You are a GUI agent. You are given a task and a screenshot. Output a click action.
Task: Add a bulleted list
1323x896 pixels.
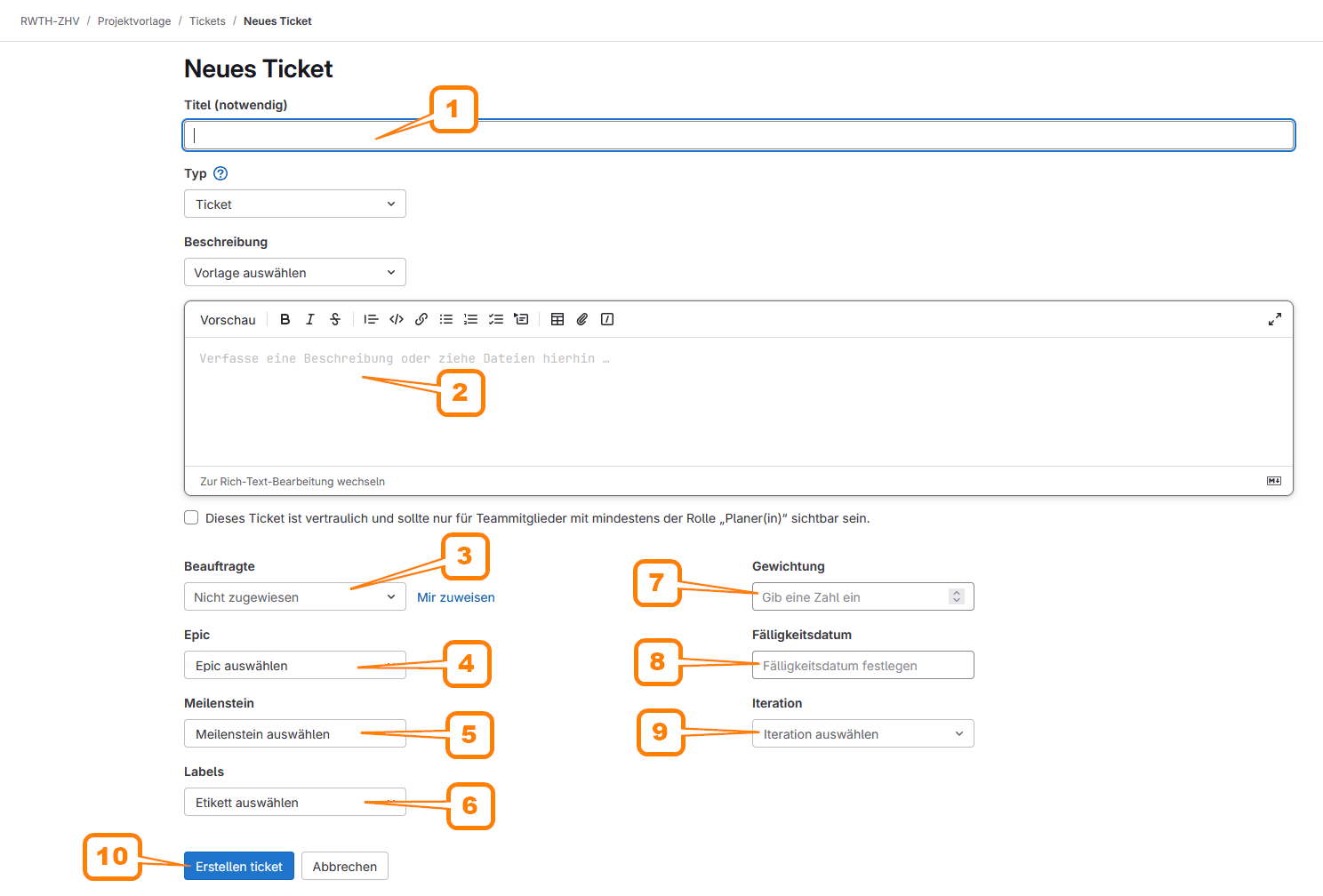pos(446,319)
